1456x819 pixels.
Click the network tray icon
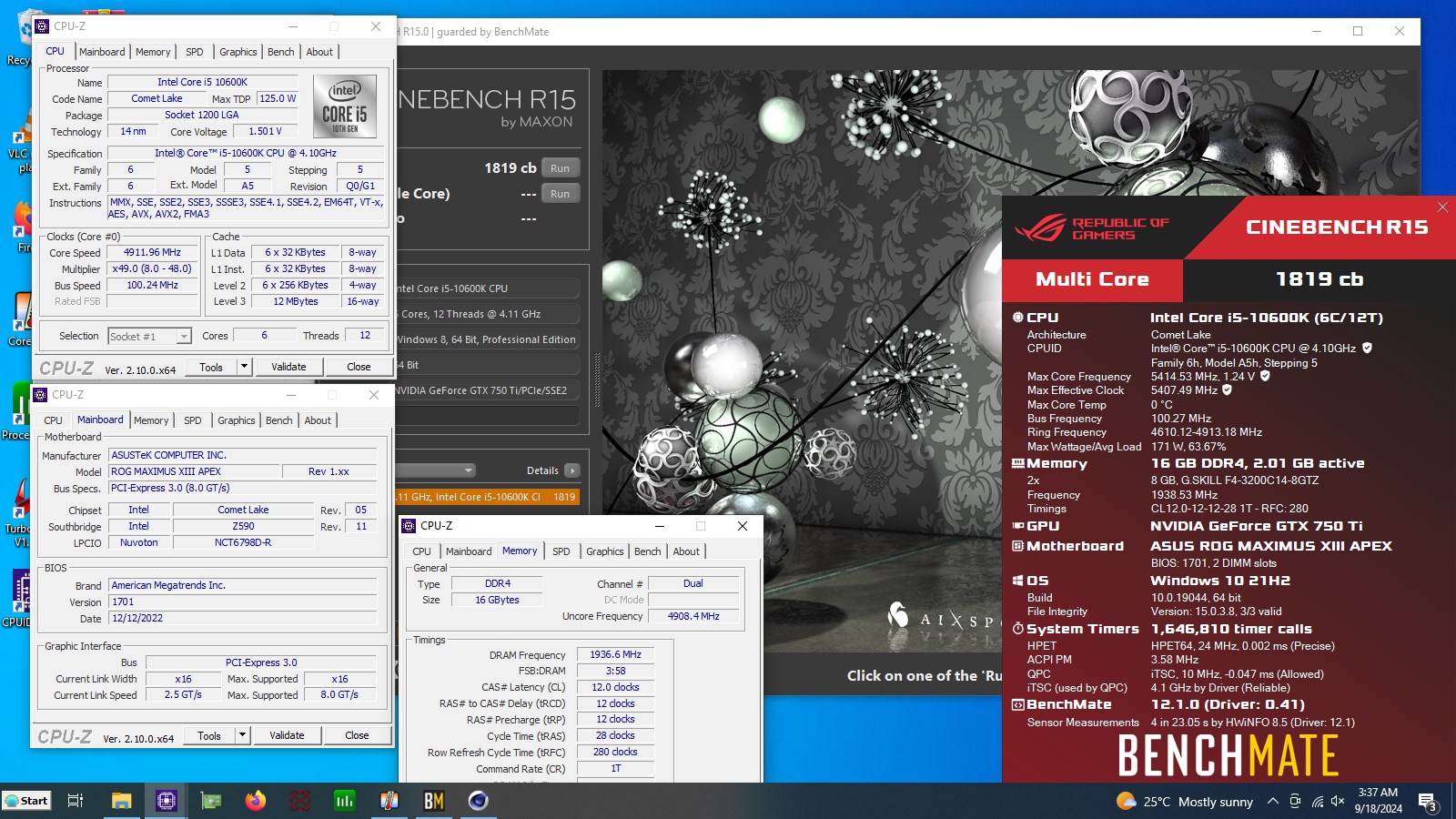point(1317,802)
